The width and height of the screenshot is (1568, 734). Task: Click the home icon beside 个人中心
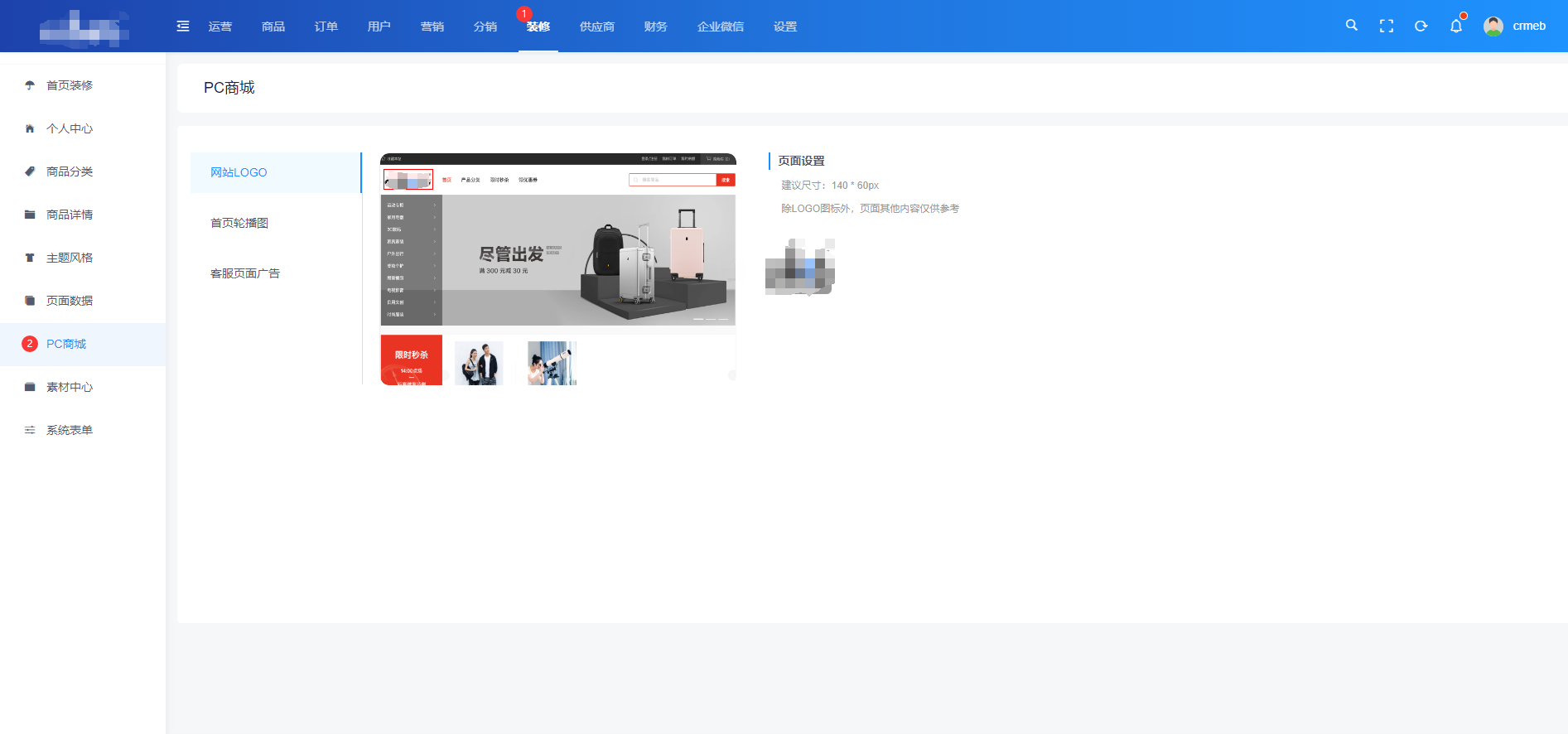30,128
